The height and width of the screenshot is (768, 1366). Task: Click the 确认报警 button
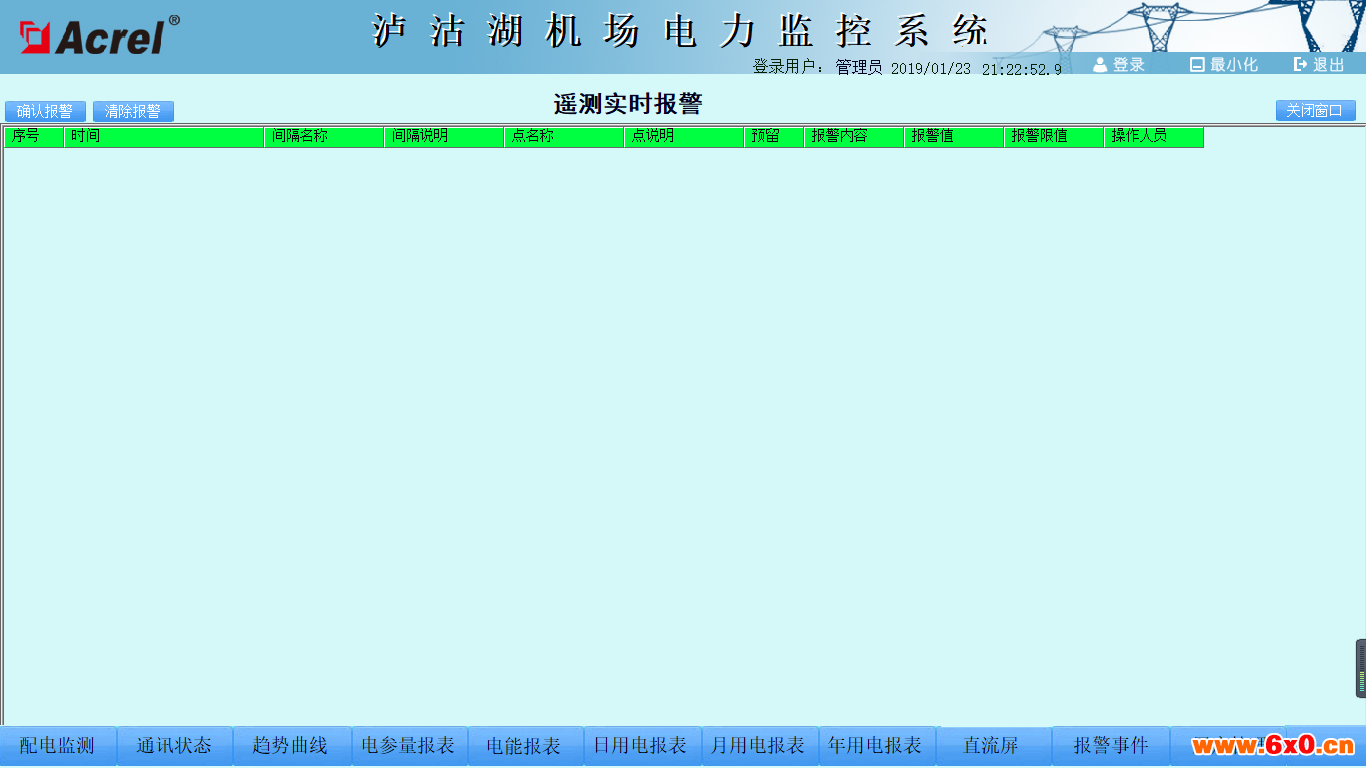point(45,111)
